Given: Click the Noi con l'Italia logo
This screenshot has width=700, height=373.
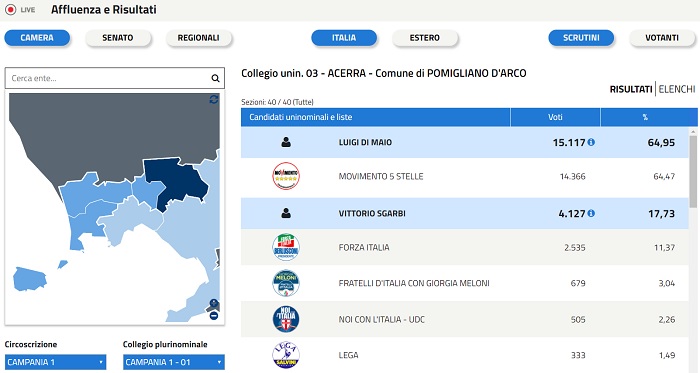Looking at the screenshot, I should click(x=286, y=319).
